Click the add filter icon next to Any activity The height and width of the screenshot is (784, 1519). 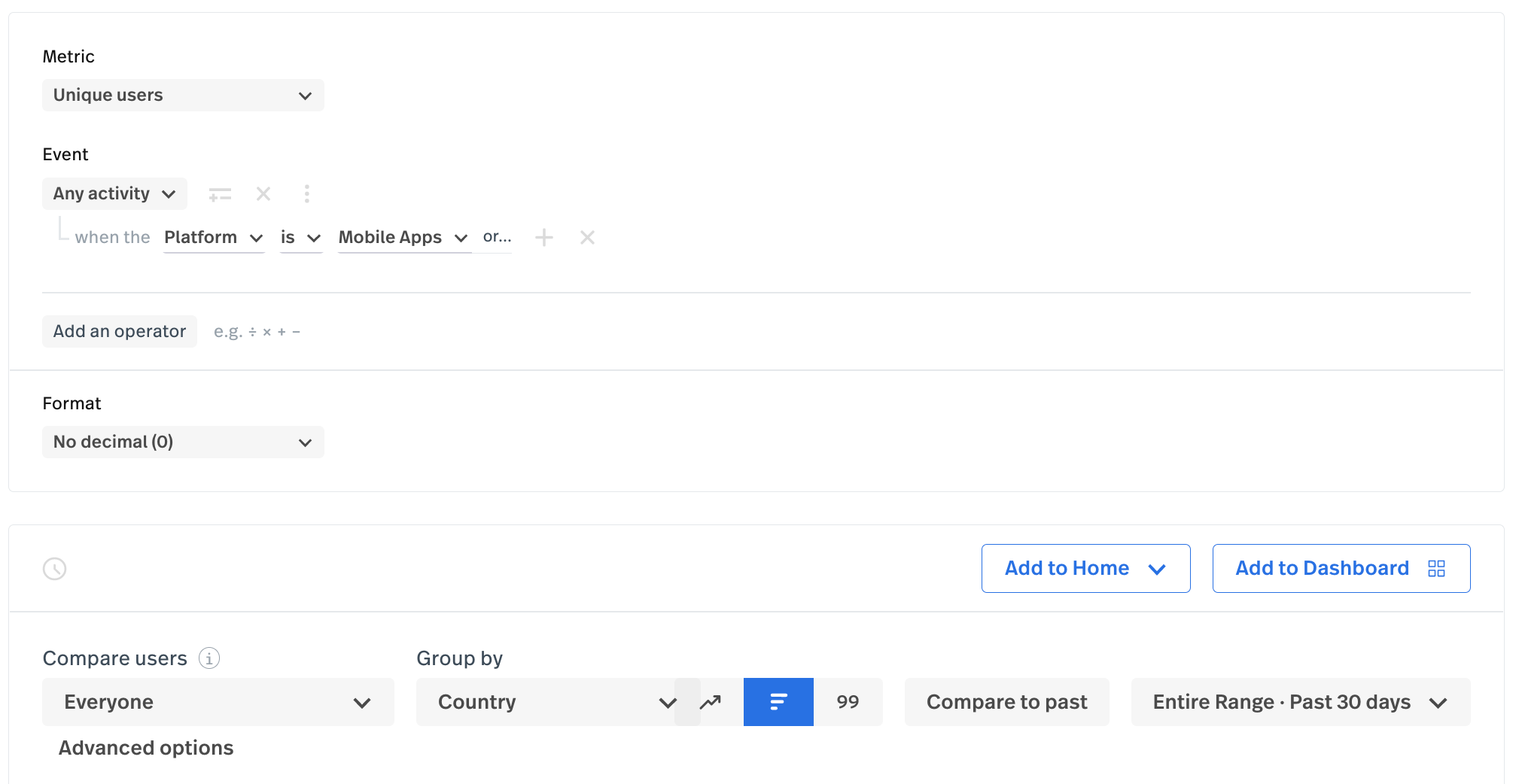pyautogui.click(x=220, y=193)
